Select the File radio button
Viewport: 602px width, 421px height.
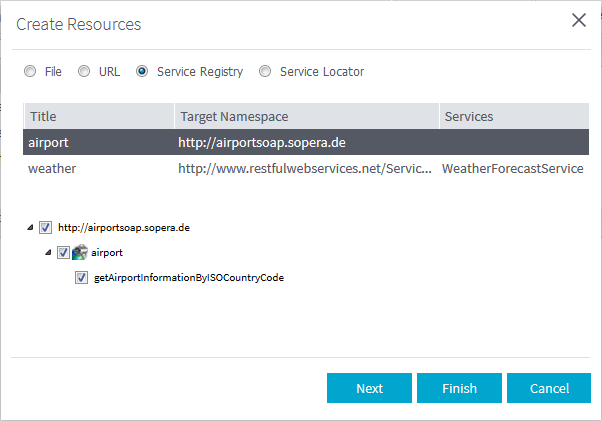[x=30, y=72]
